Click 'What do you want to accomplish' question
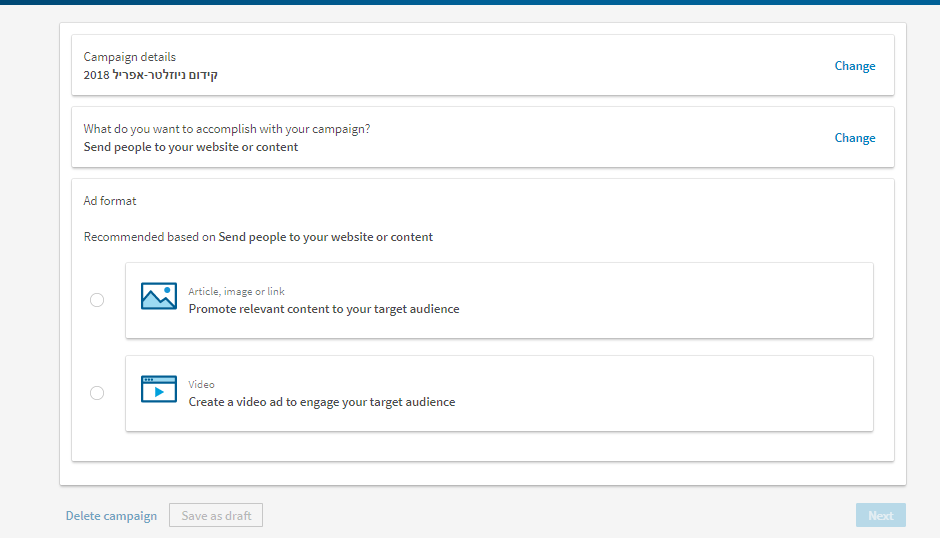The height and width of the screenshot is (538, 940). (227, 129)
